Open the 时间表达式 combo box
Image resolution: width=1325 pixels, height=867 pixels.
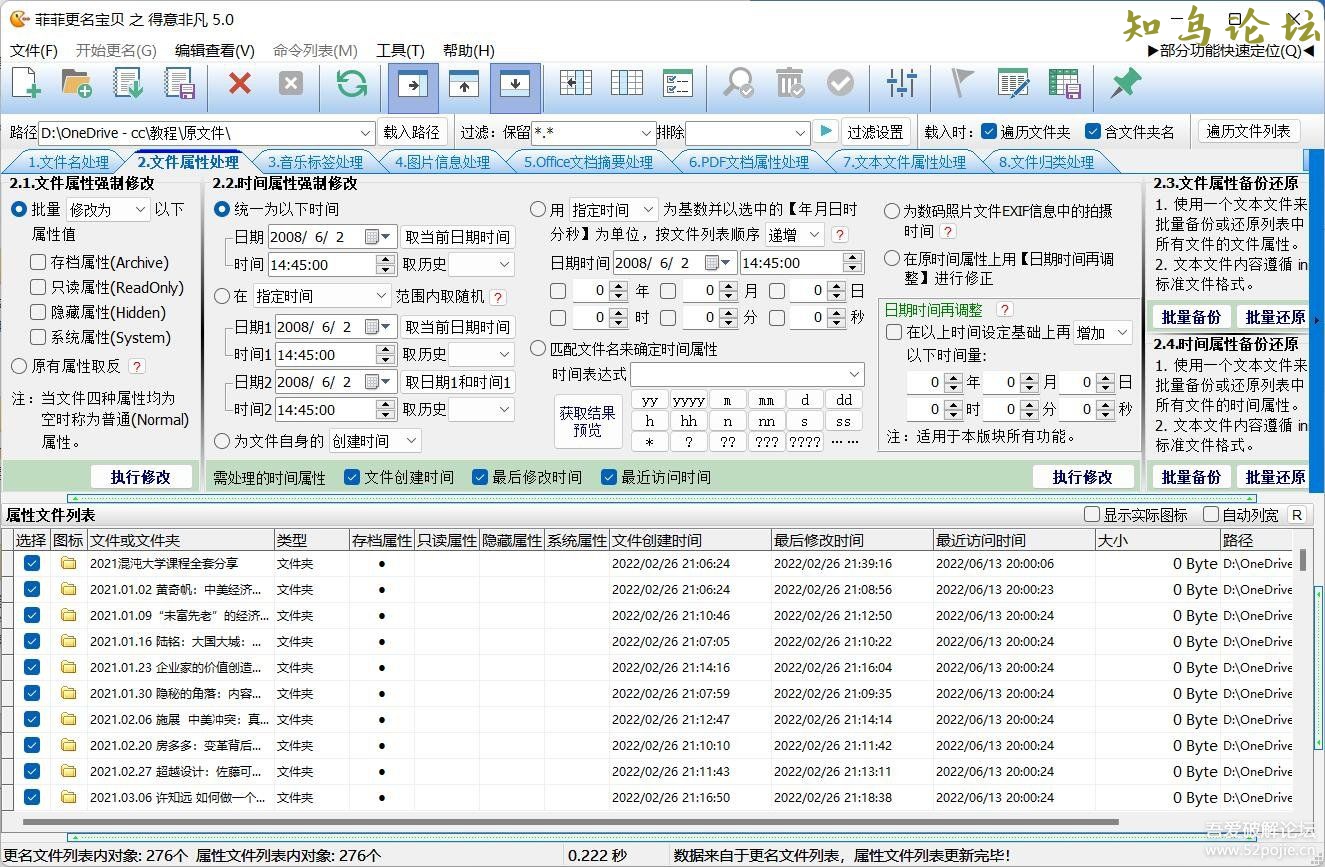point(747,374)
